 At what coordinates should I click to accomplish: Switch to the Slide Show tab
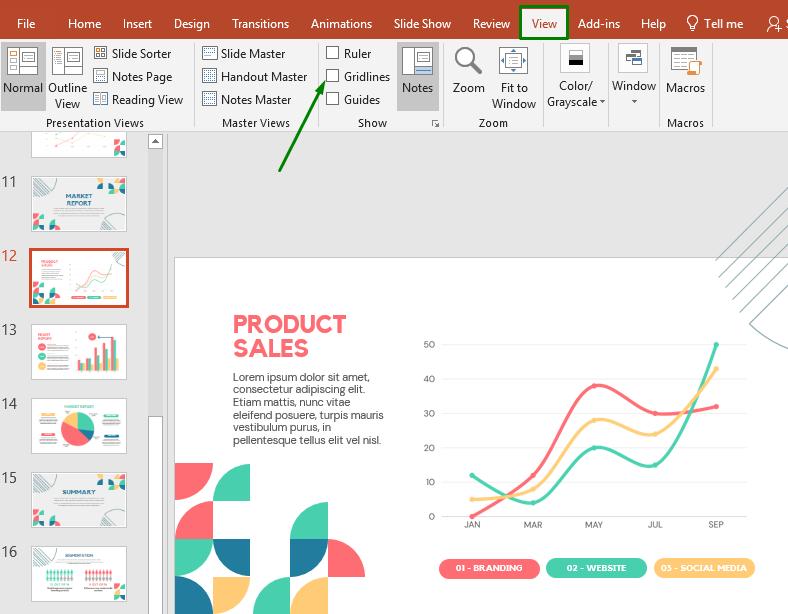pyautogui.click(x=422, y=24)
